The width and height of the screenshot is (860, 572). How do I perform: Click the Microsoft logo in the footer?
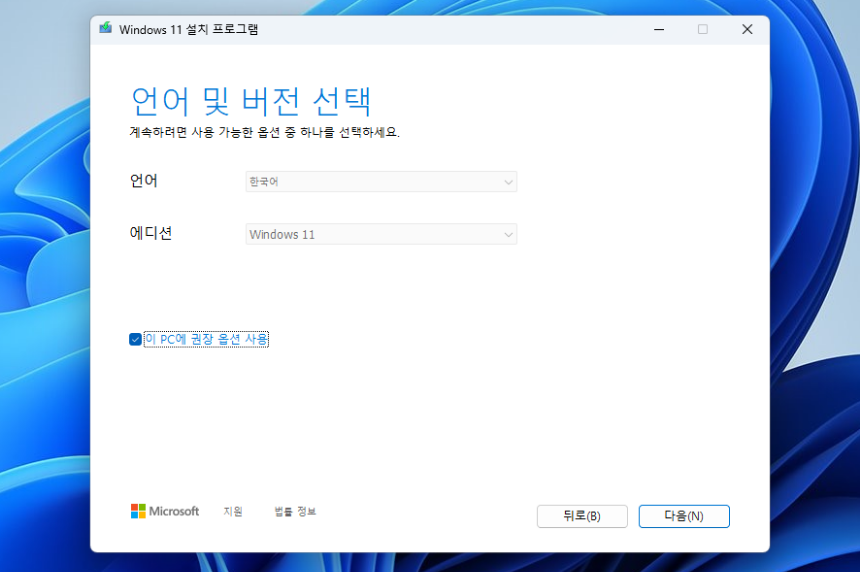tap(165, 511)
